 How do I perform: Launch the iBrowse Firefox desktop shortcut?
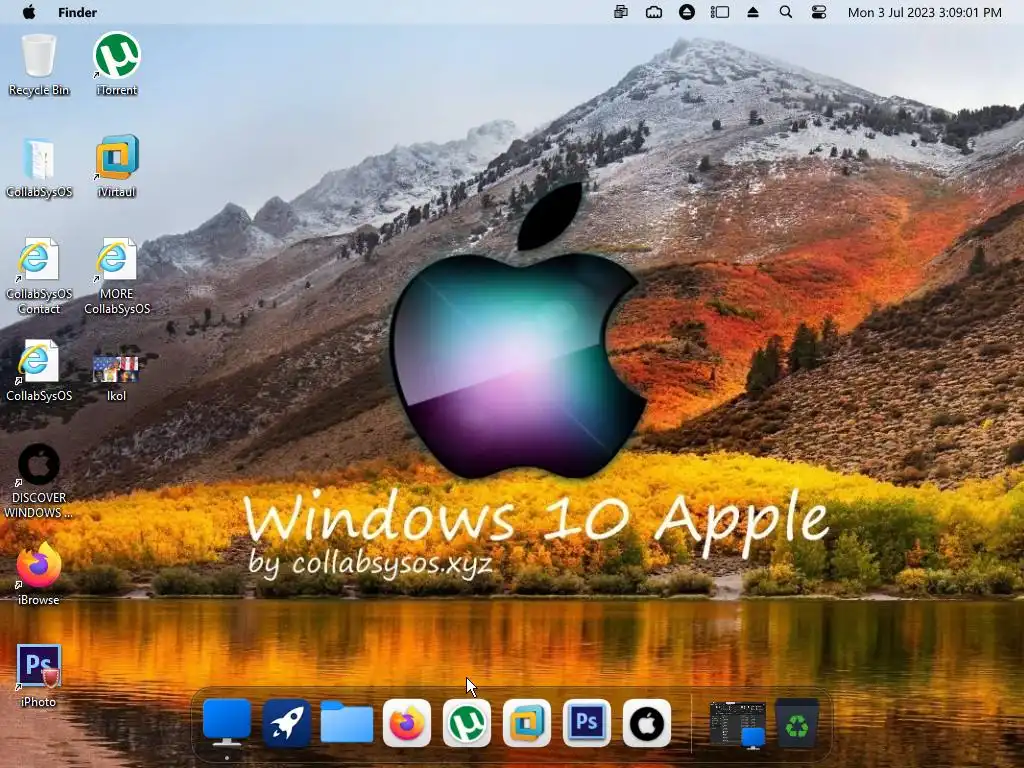tap(39, 575)
